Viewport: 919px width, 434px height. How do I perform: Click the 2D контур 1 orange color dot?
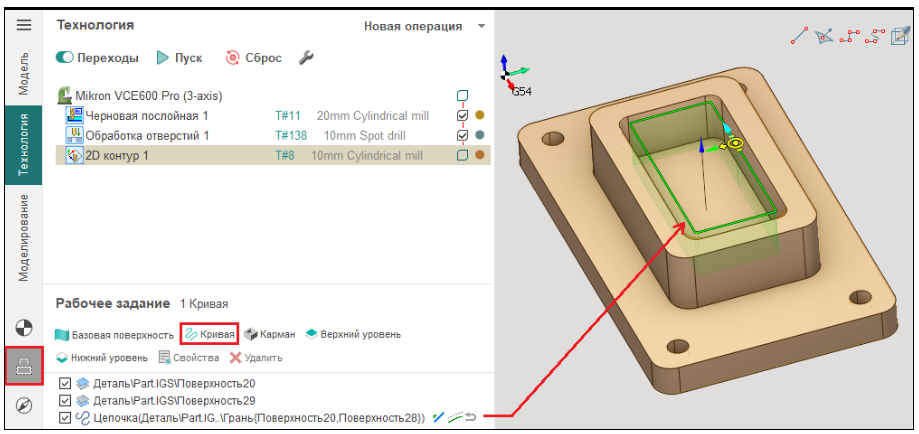pyautogui.click(x=480, y=155)
